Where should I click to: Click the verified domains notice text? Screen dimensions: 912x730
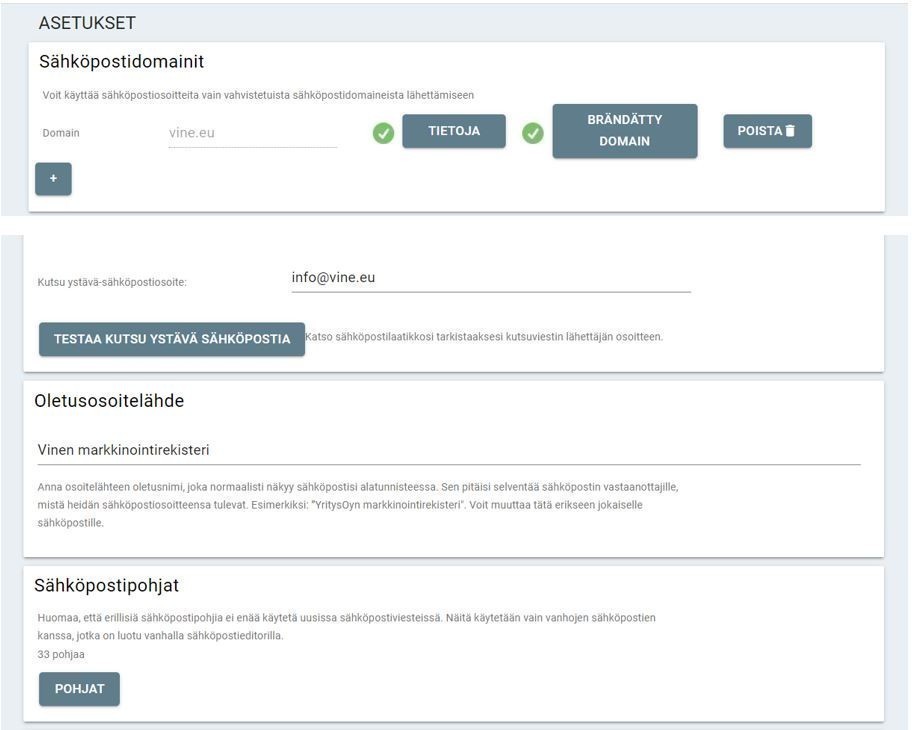coord(258,95)
